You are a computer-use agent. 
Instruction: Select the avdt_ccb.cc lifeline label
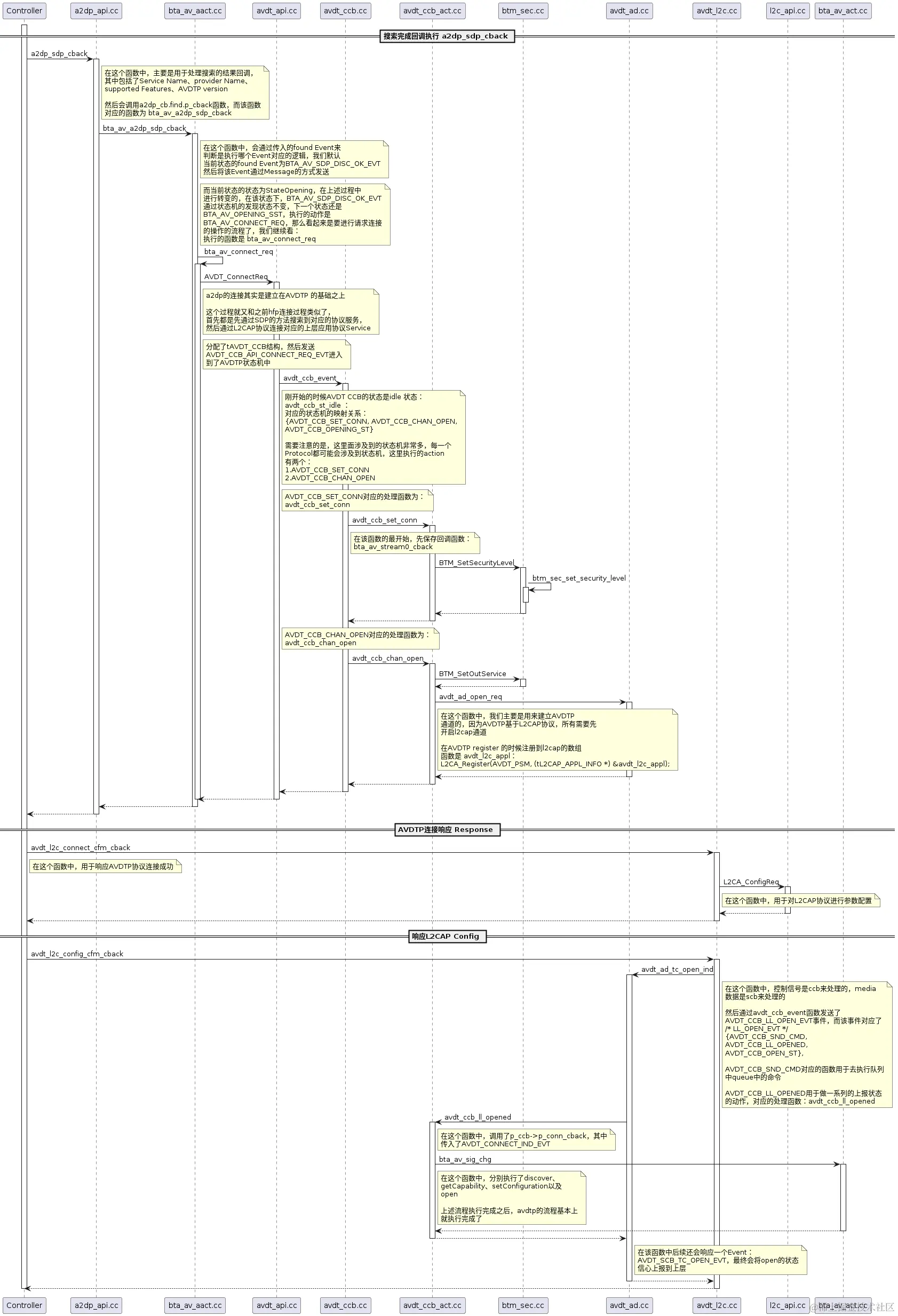[345, 10]
